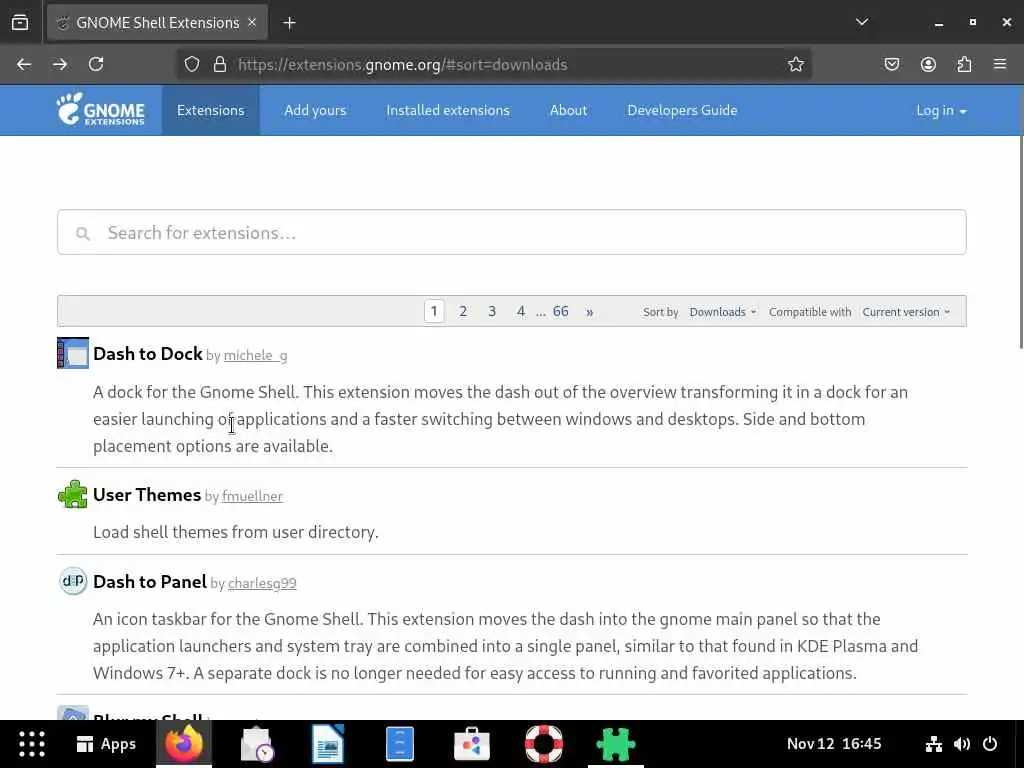Go to results page 2
This screenshot has height=768, width=1024.
click(x=463, y=311)
